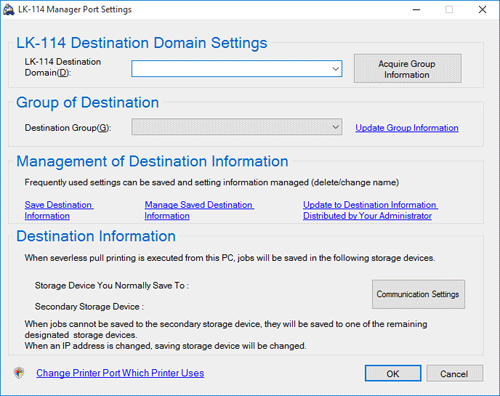500x396 pixels.
Task: Click the disabled maximize window button
Action: coord(449,10)
